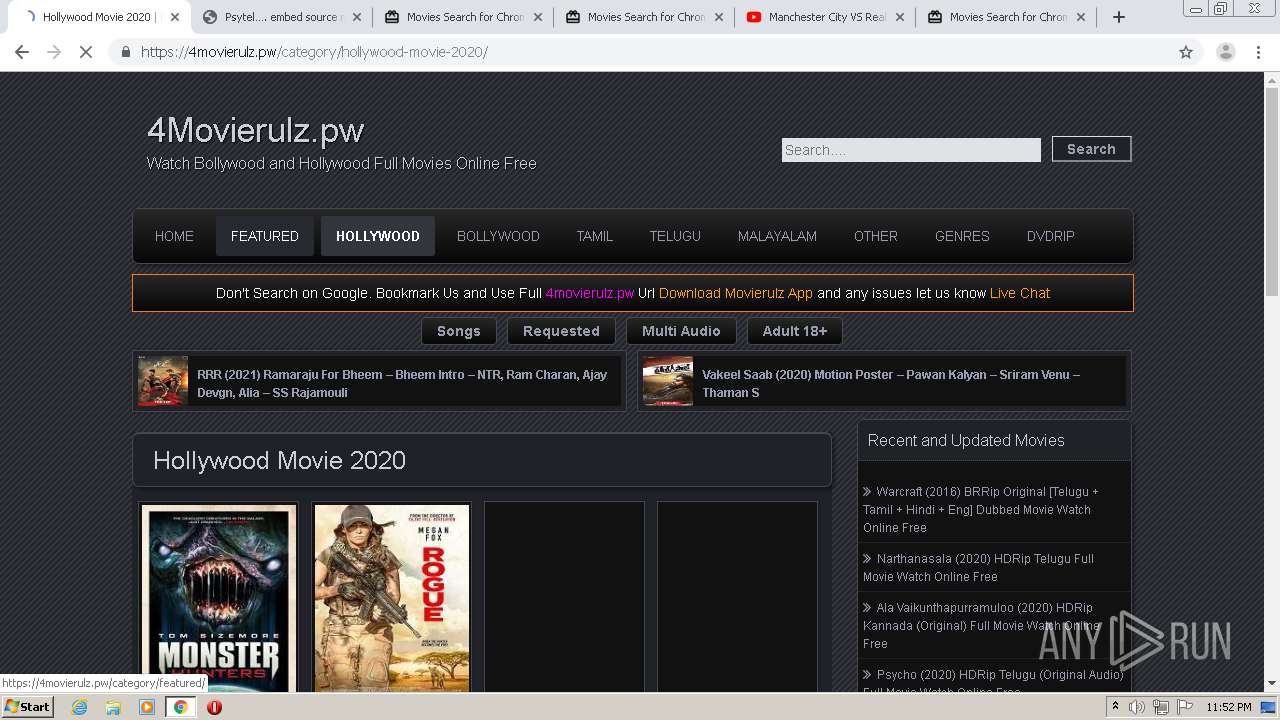Open Narthanasala (2020) HDRip link
The width and height of the screenshot is (1280, 720).
(978, 567)
